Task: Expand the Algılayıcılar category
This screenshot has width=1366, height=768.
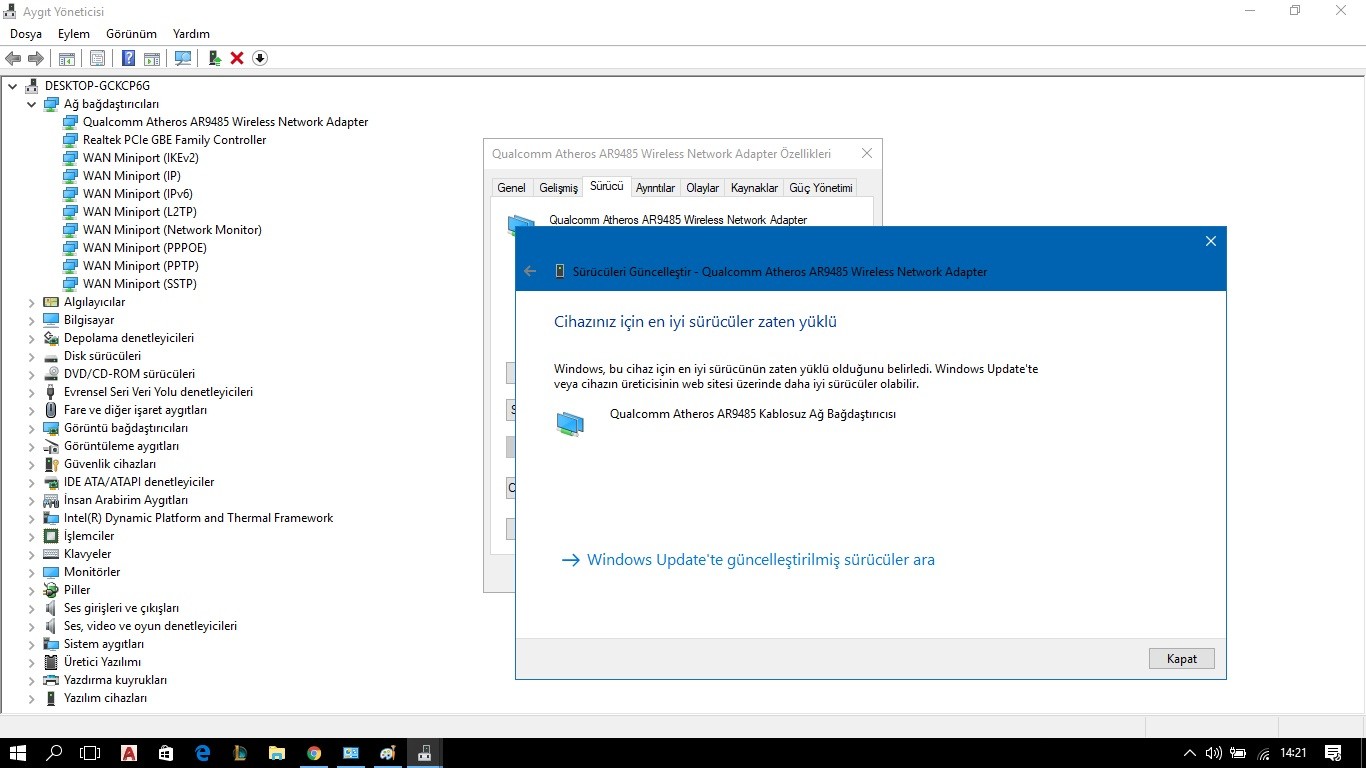Action: pos(31,302)
